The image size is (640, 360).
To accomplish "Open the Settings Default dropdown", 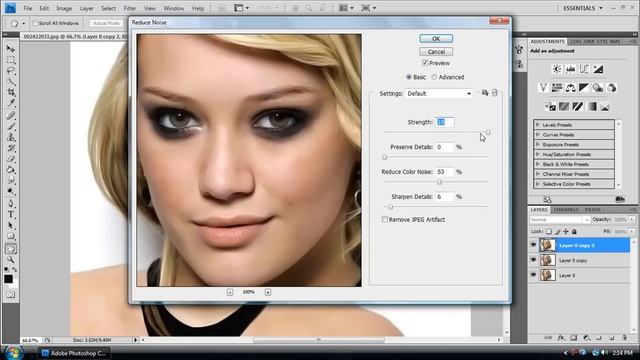I will [439, 93].
